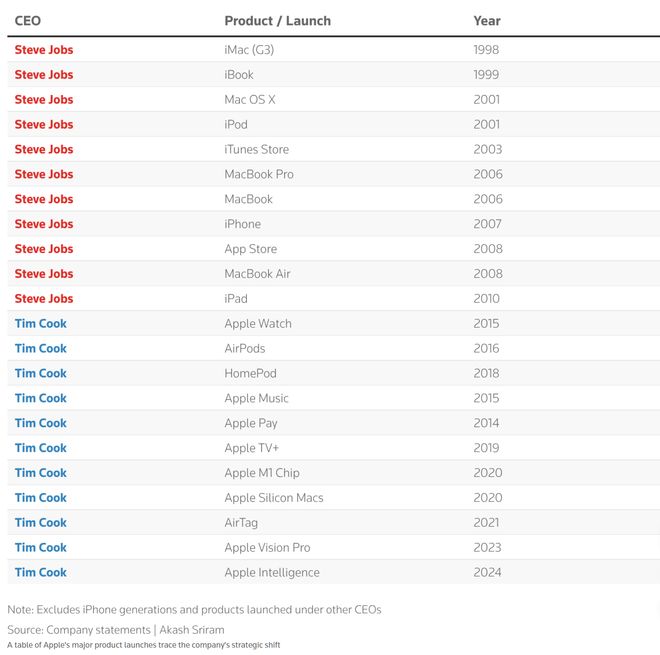This screenshot has width=660, height=655.
Task: Select the AirPods product cell
Action: [245, 349]
